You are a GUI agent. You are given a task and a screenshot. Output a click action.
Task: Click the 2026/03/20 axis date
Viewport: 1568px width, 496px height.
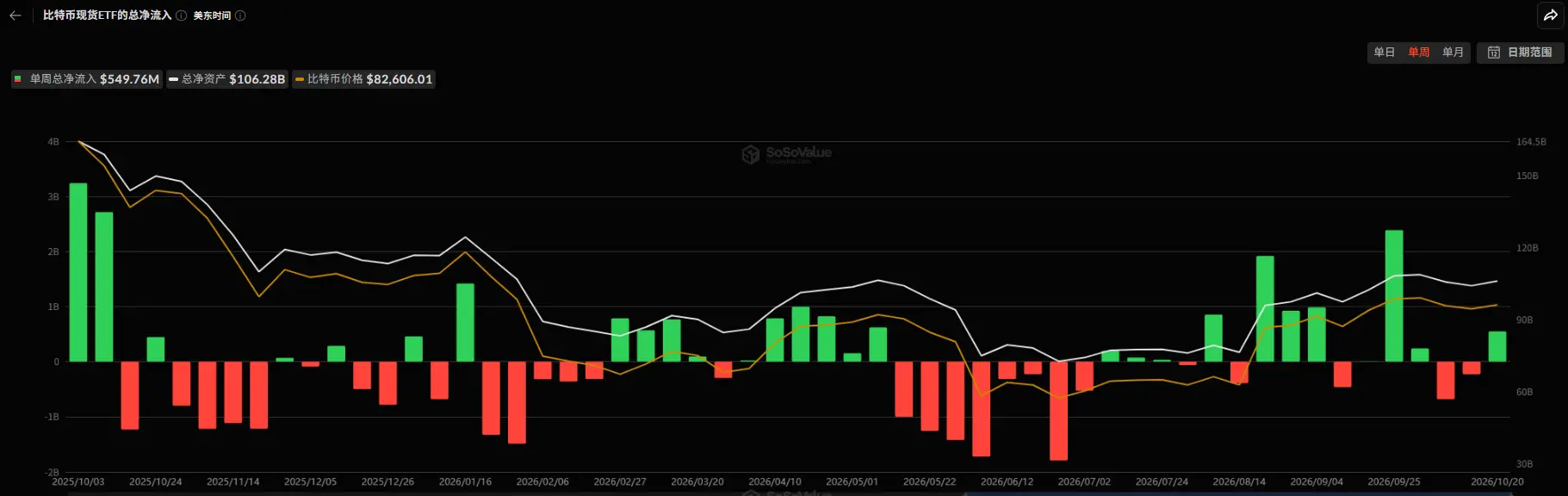click(x=697, y=482)
